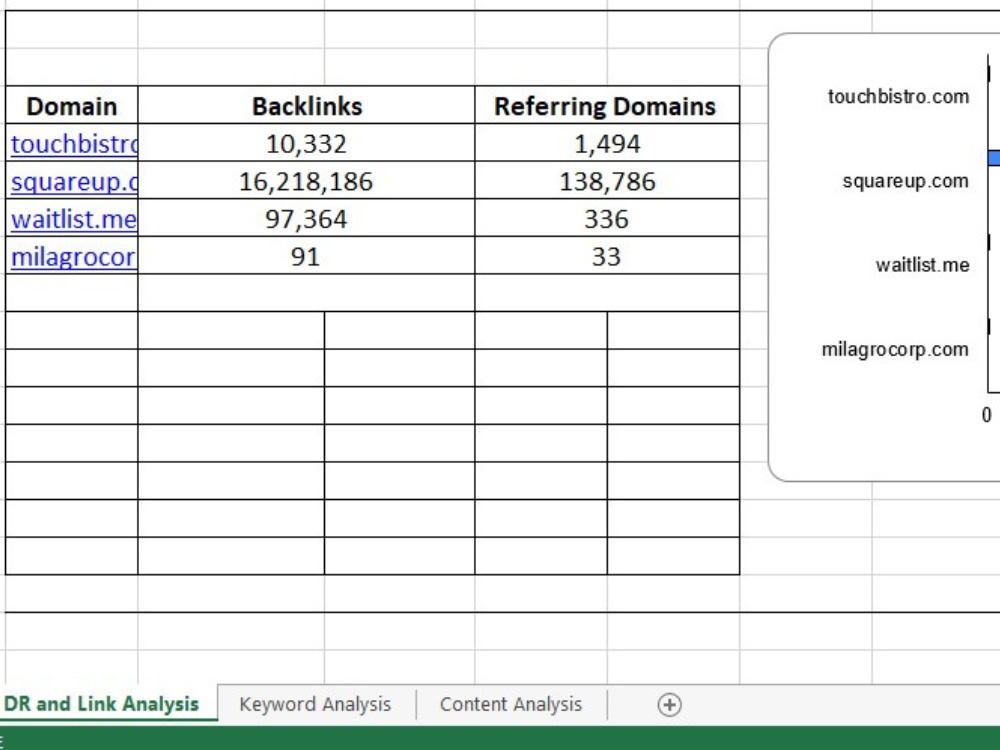This screenshot has width=1000, height=750.
Task: Select the cell showing 336
Action: coord(607,218)
